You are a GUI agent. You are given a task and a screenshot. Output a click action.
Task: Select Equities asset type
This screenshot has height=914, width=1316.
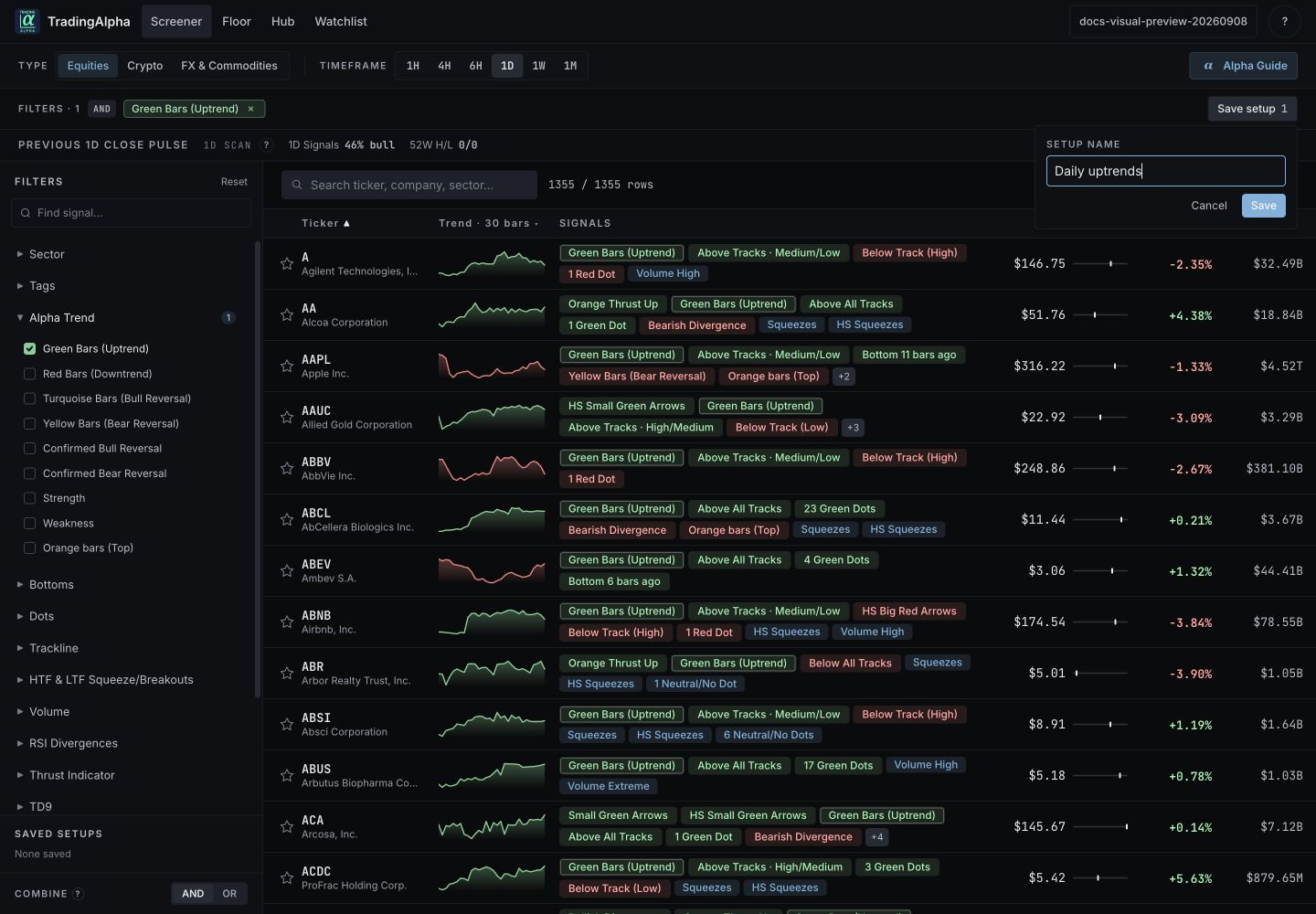coord(88,66)
